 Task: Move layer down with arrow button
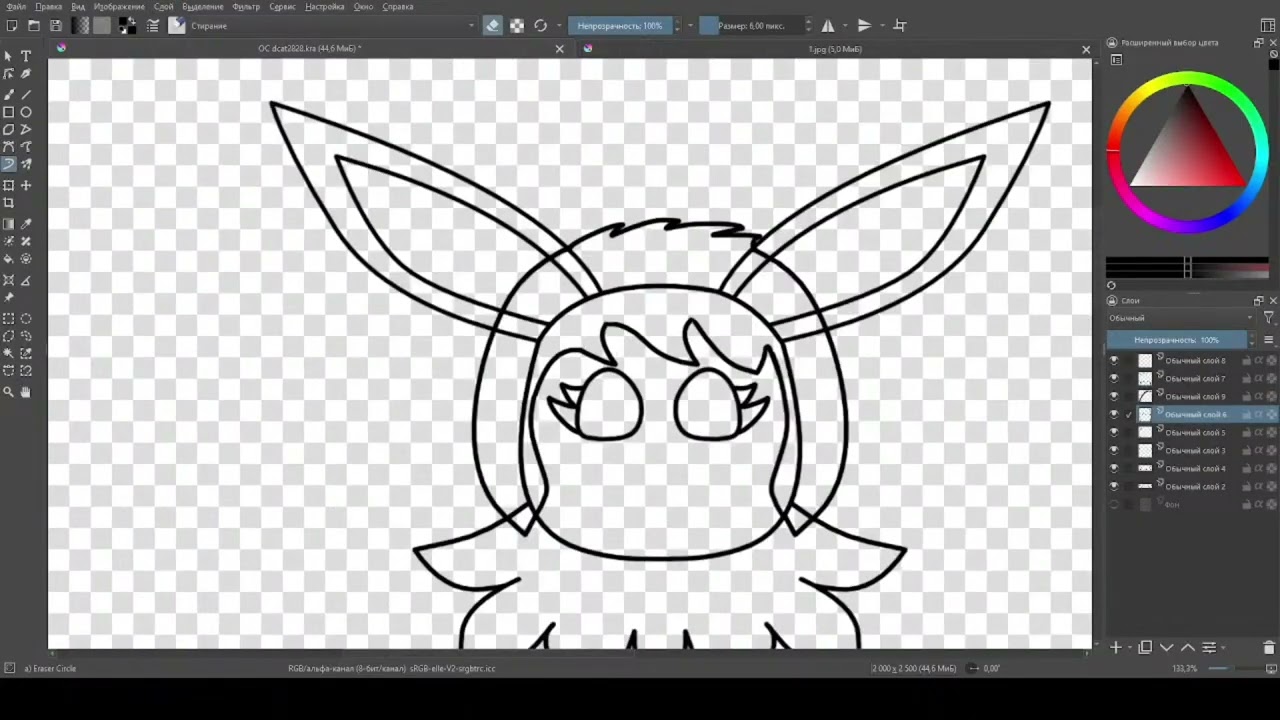tap(1166, 648)
